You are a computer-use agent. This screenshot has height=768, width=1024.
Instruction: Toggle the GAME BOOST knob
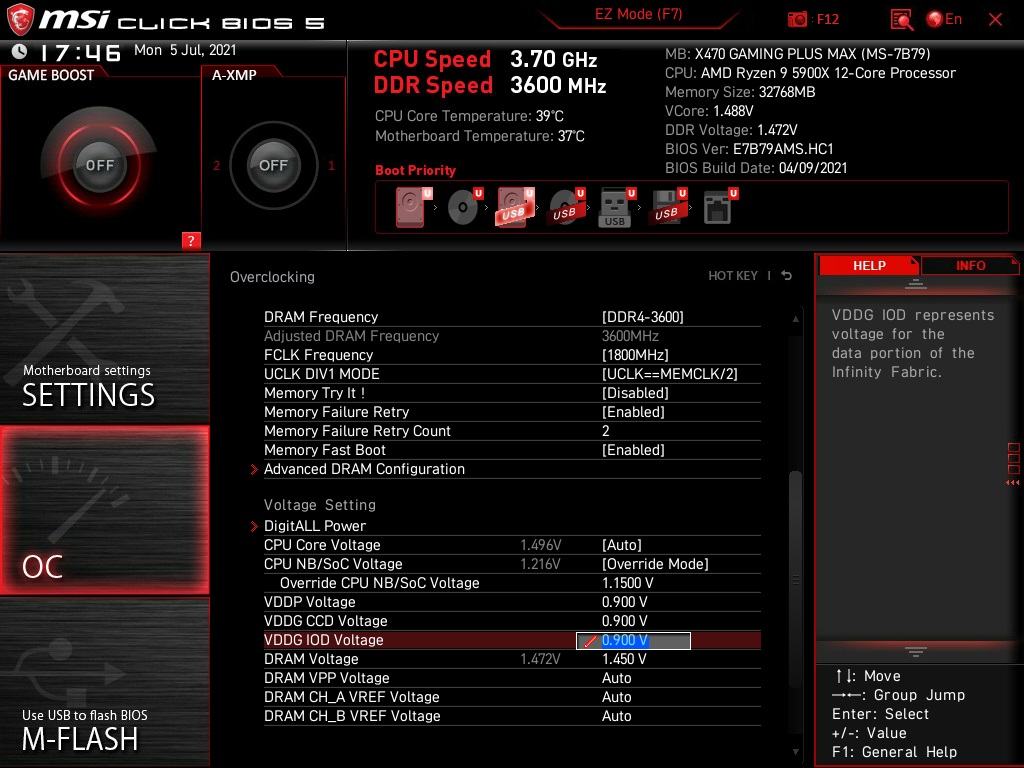[99, 165]
